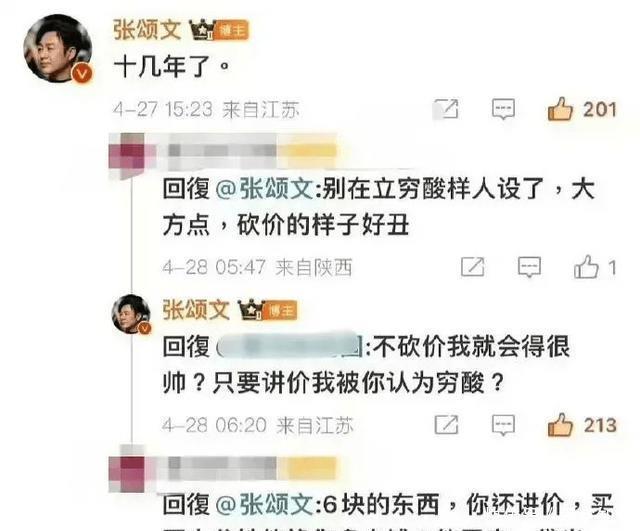Open comment icon on top post
640x531 pixels.
pos(503,109)
